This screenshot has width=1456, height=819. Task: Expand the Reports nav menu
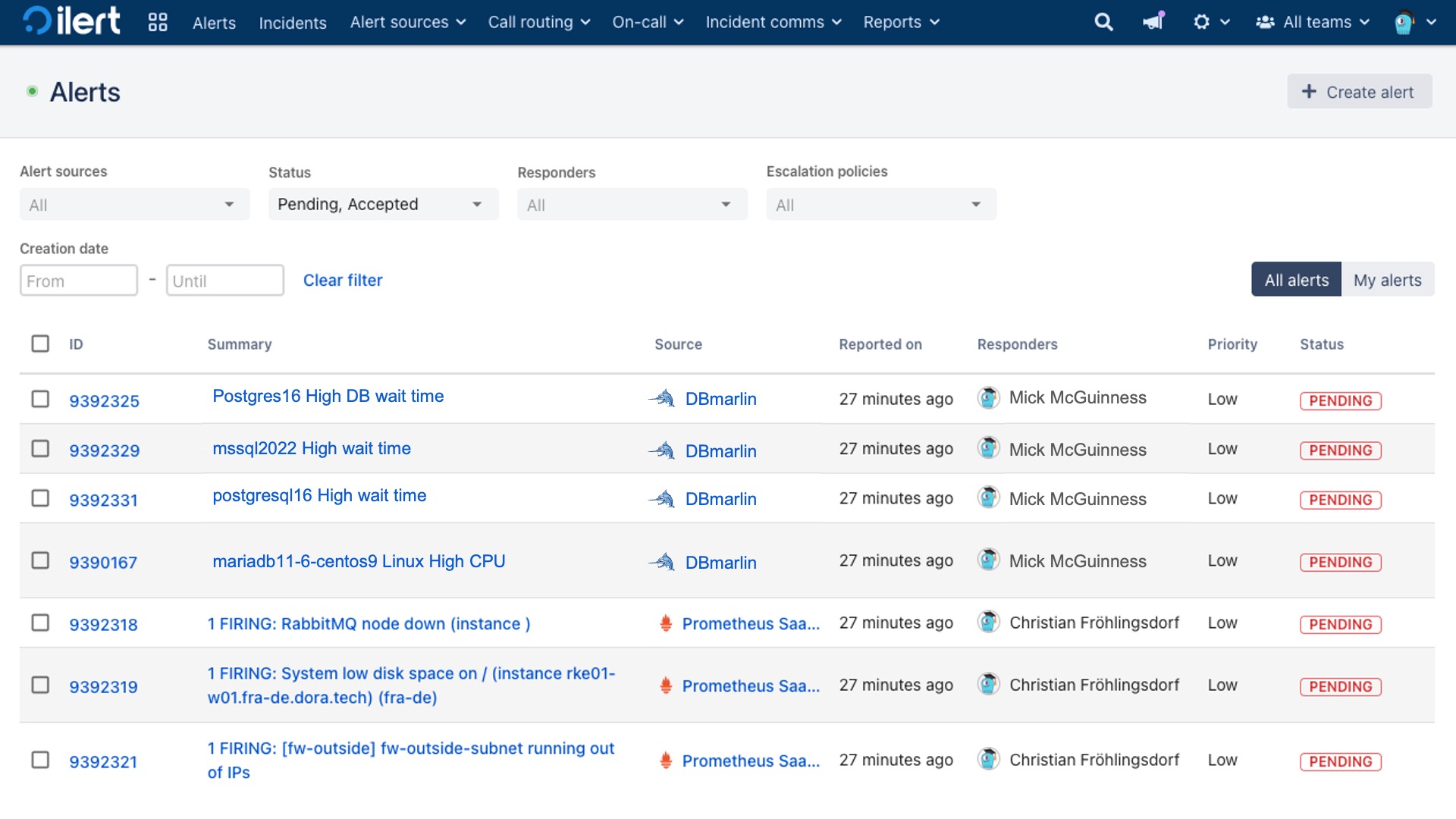pos(902,22)
